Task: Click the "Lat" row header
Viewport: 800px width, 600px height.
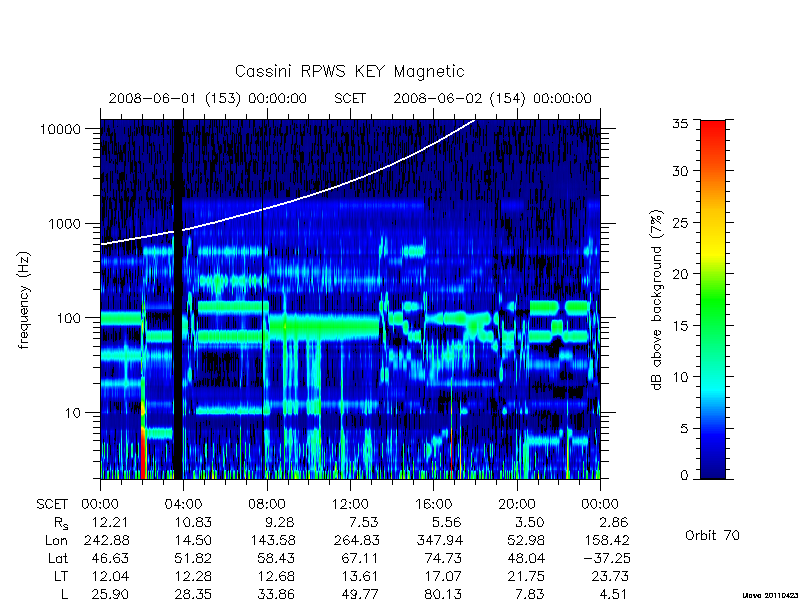Action: pos(58,559)
